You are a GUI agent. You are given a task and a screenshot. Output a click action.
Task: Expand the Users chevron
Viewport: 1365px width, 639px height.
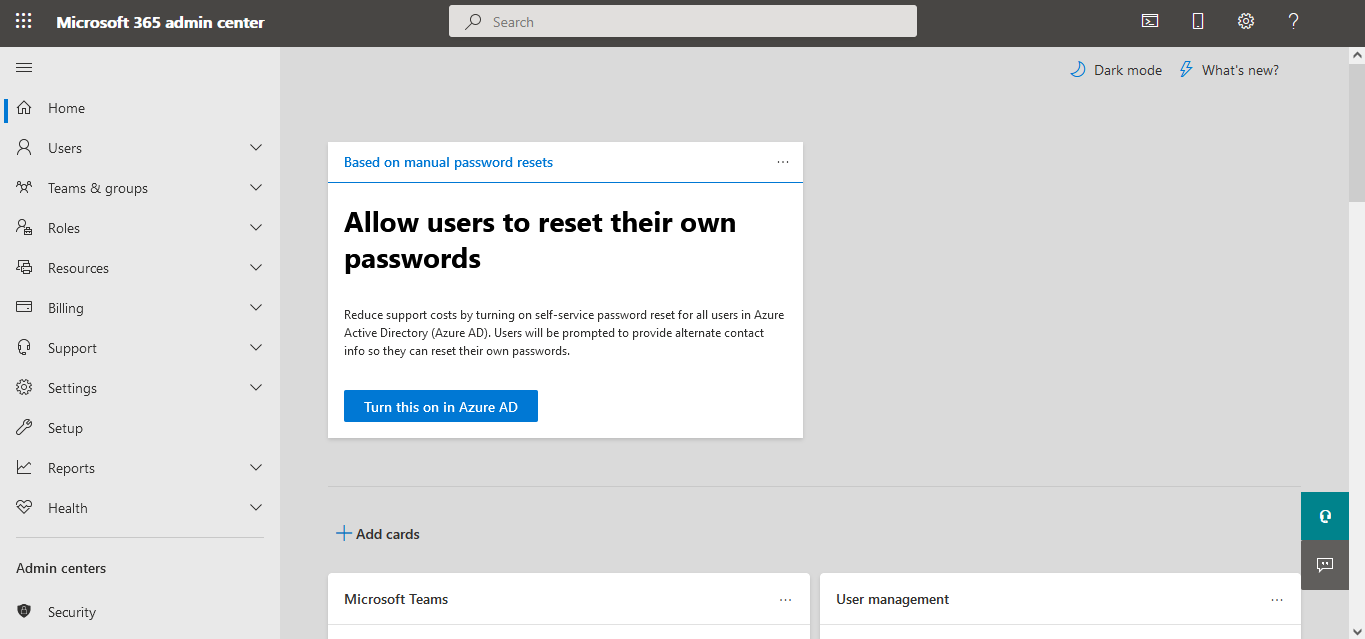[256, 148]
